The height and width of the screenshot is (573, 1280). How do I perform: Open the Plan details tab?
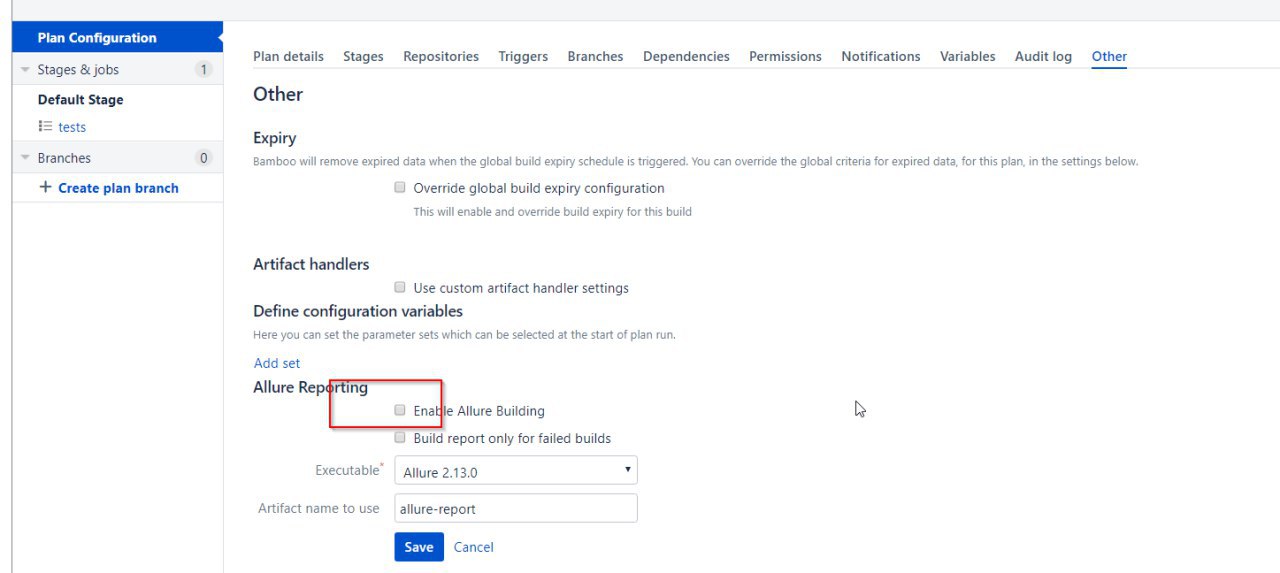point(288,57)
